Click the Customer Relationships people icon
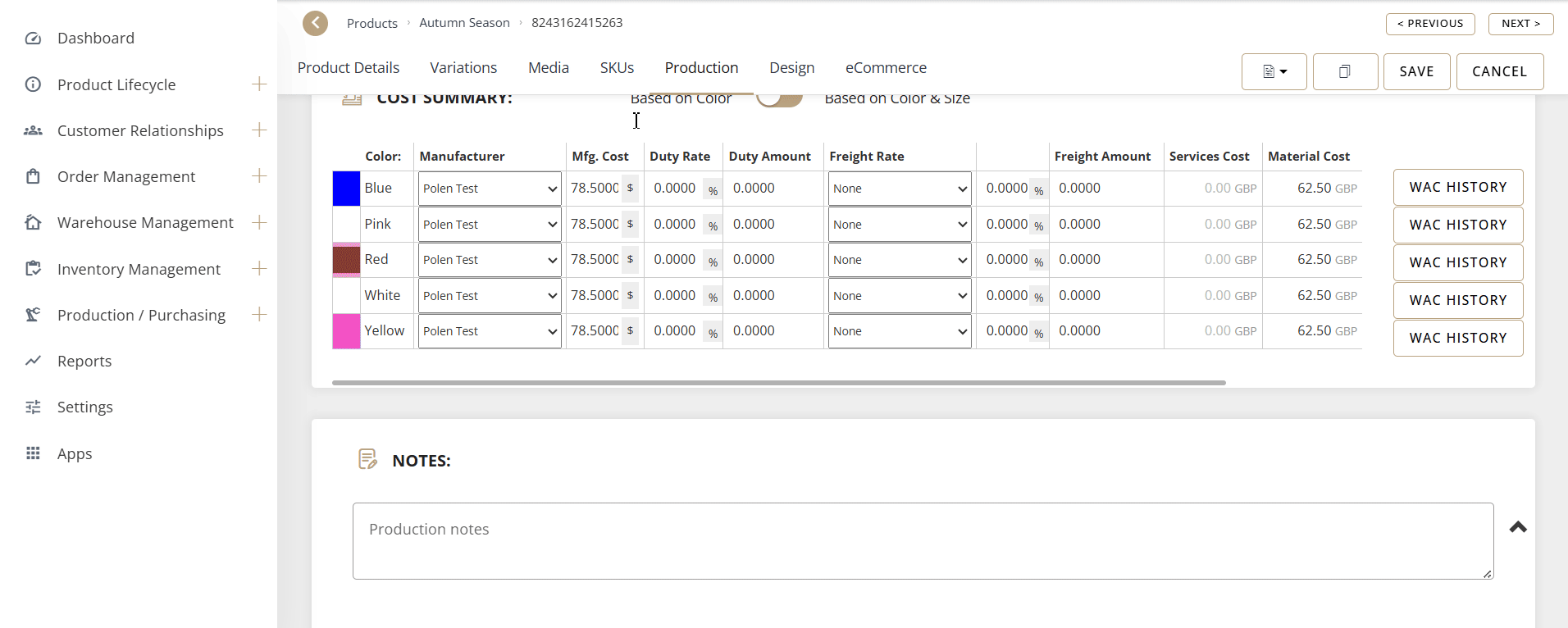 [33, 131]
